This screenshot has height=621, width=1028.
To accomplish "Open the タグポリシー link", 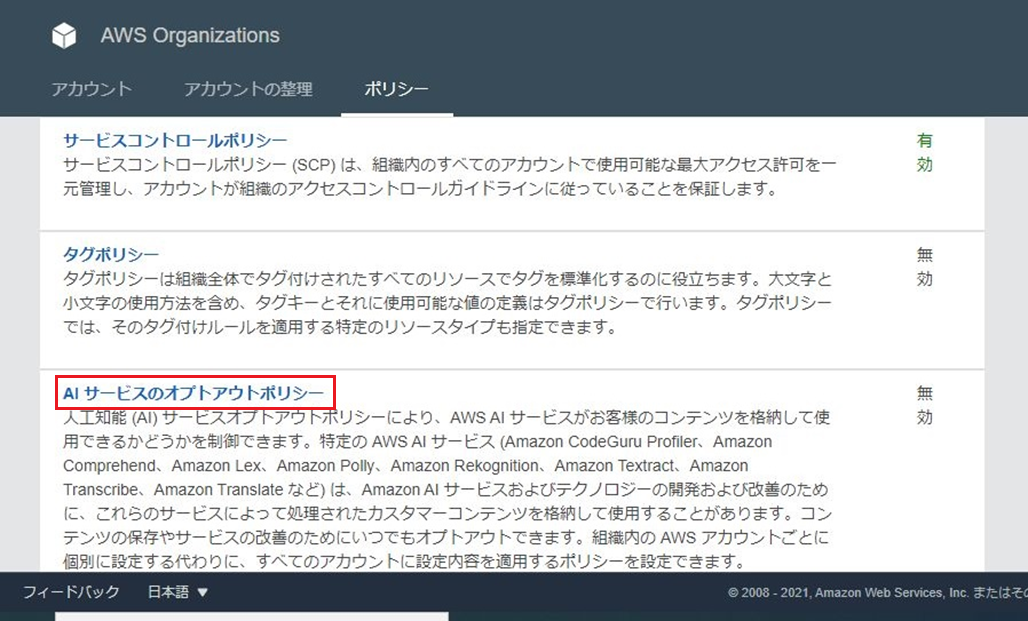I will [111, 254].
